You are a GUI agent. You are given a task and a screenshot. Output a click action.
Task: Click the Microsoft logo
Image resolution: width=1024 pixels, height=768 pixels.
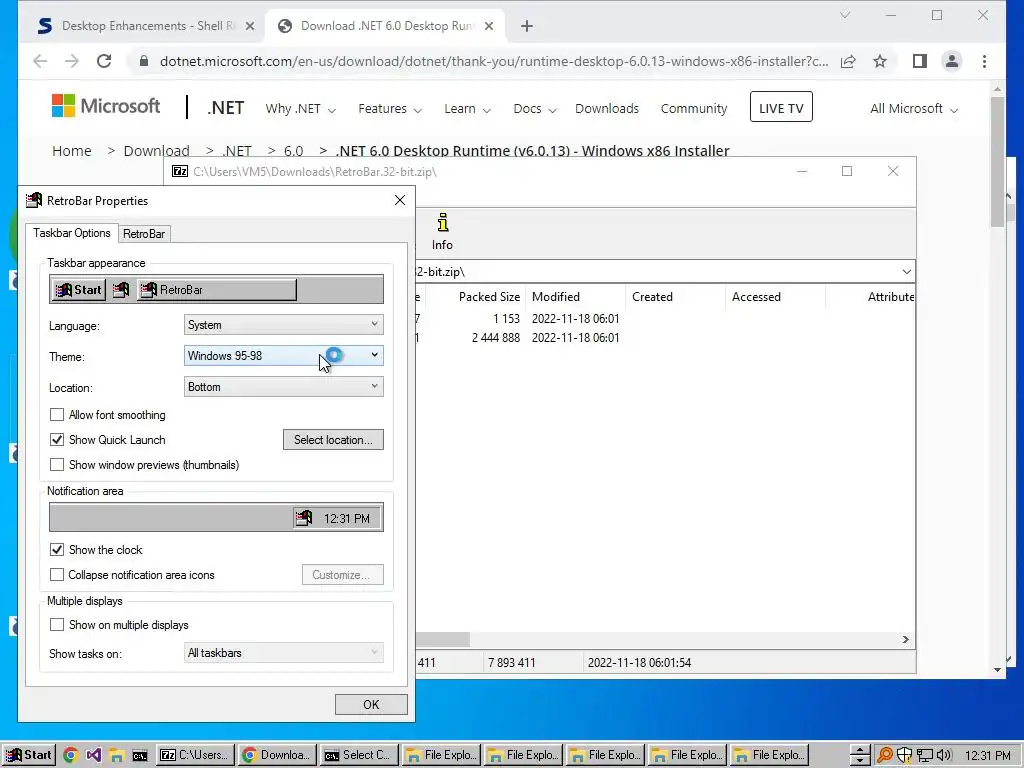pyautogui.click(x=106, y=106)
